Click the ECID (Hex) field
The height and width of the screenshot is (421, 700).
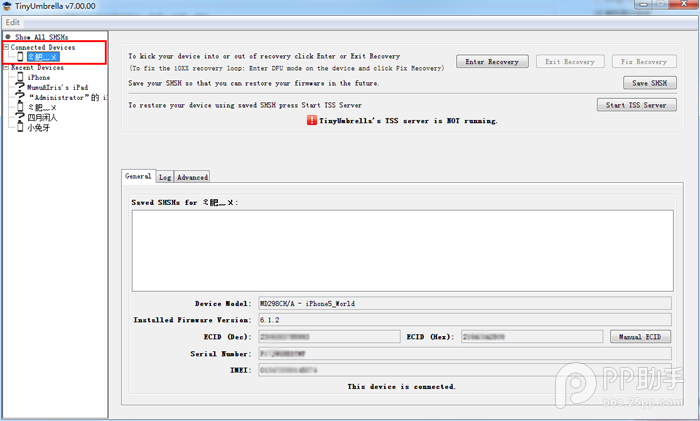(x=532, y=337)
